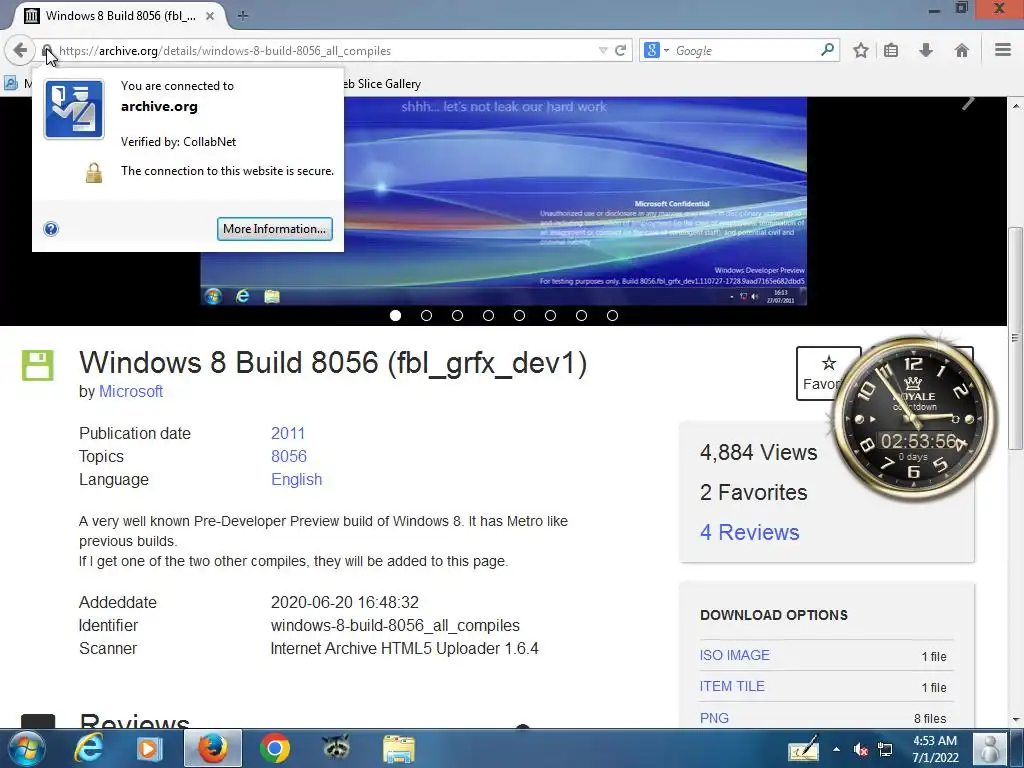Click the muted volume tray icon
The width and height of the screenshot is (1024, 768).
coord(861,749)
